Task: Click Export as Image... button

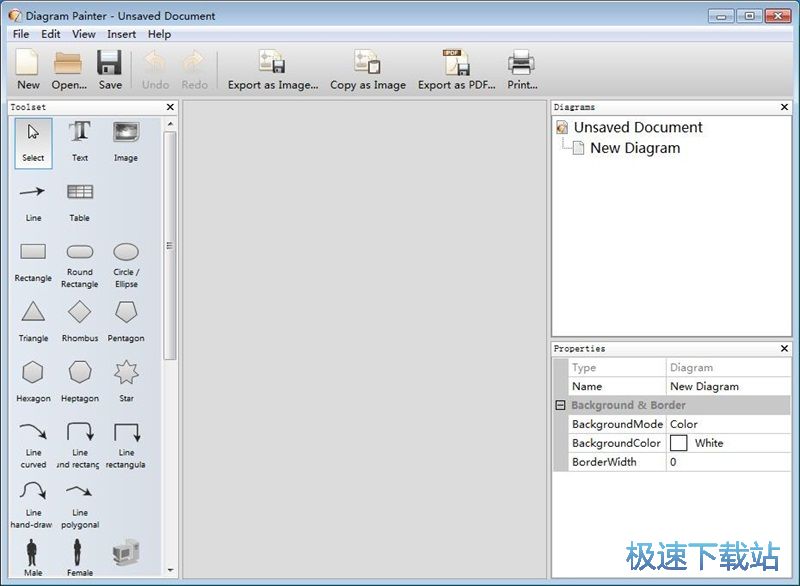Action: pyautogui.click(x=272, y=70)
